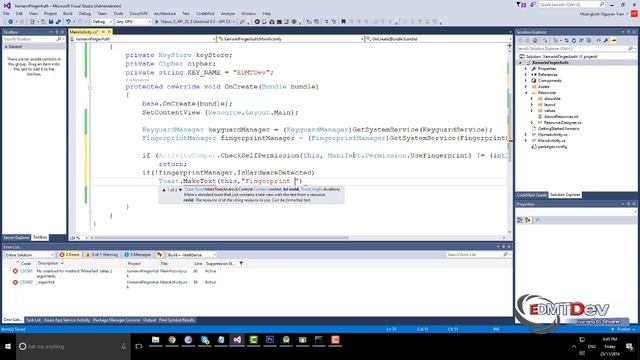
Task: Toggle the Warnings filter button
Action: point(101,255)
